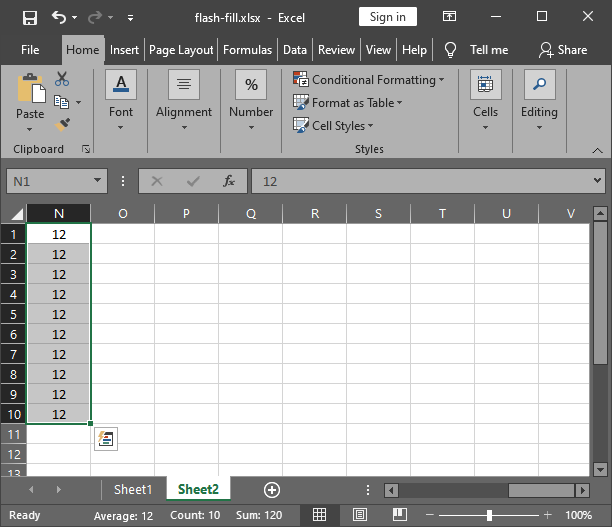Select column N header
This screenshot has height=527, width=612.
coord(59,214)
